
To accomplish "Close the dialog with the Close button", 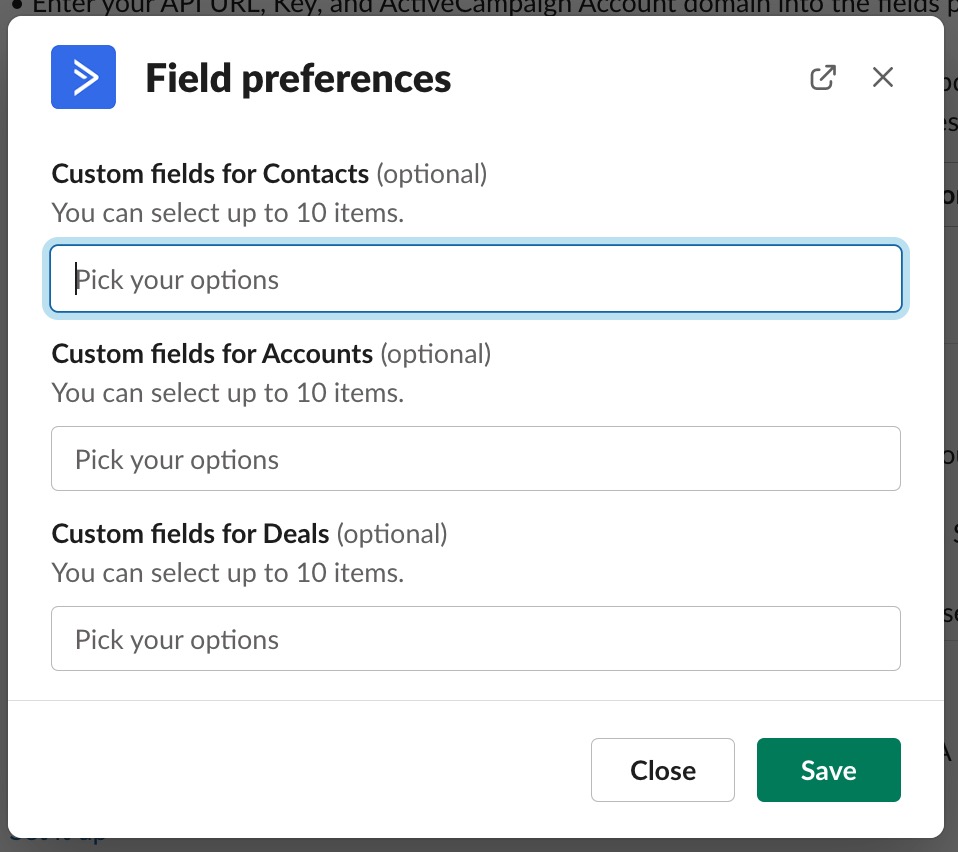I will 662,770.
